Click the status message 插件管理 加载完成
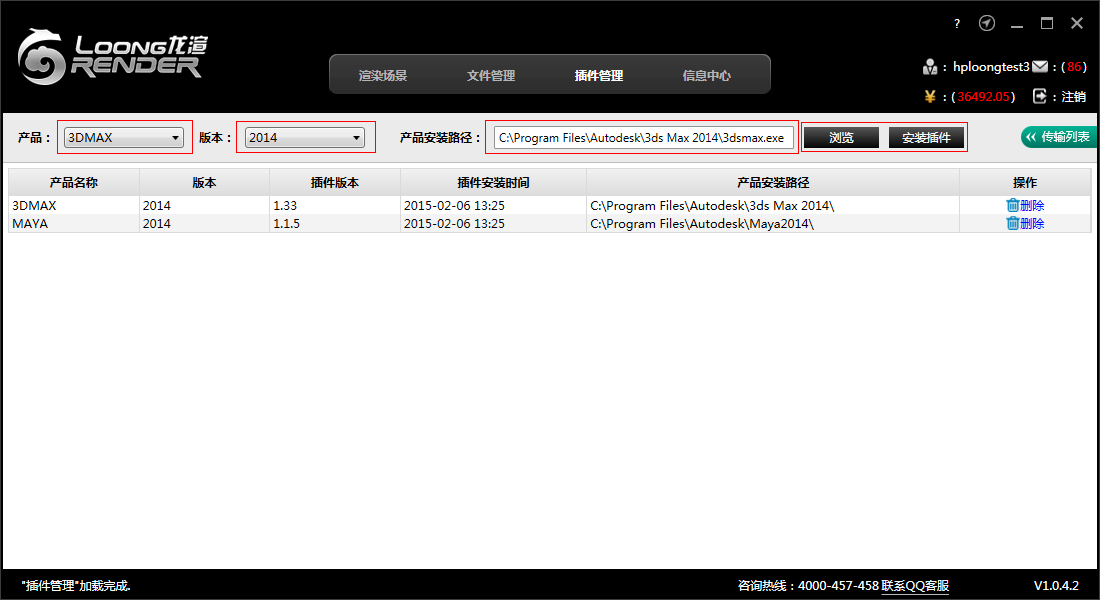 pyautogui.click(x=76, y=585)
